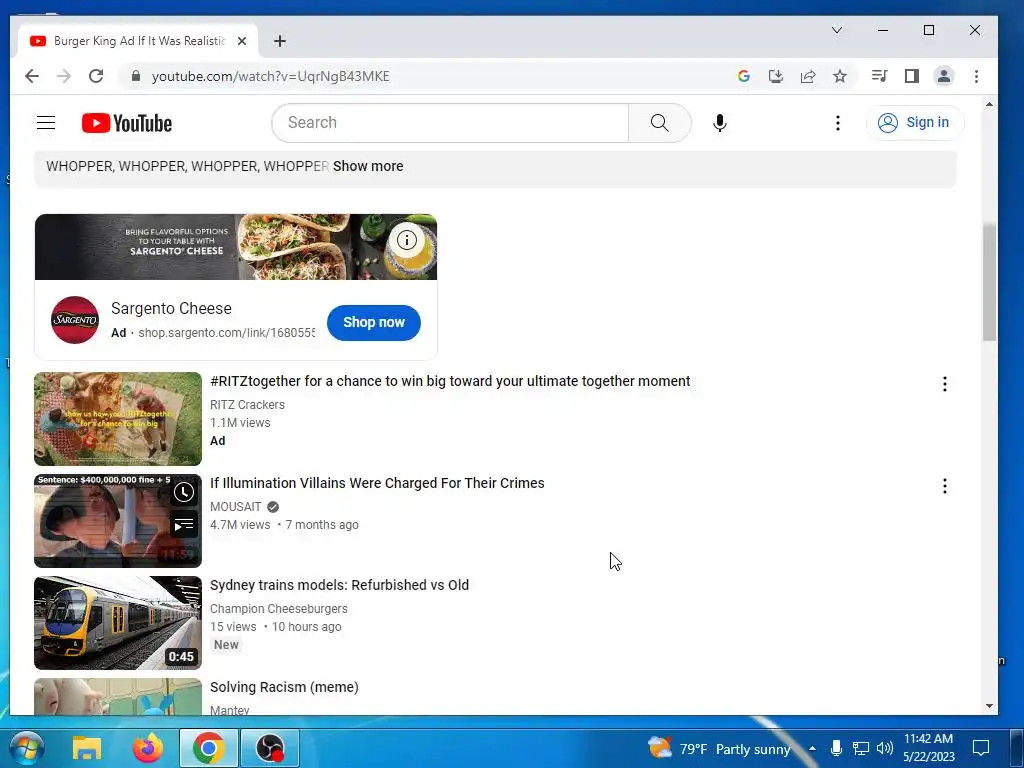Viewport: 1024px width, 768px height.
Task: Toggle Chrome side panel icon
Action: pos(912,76)
